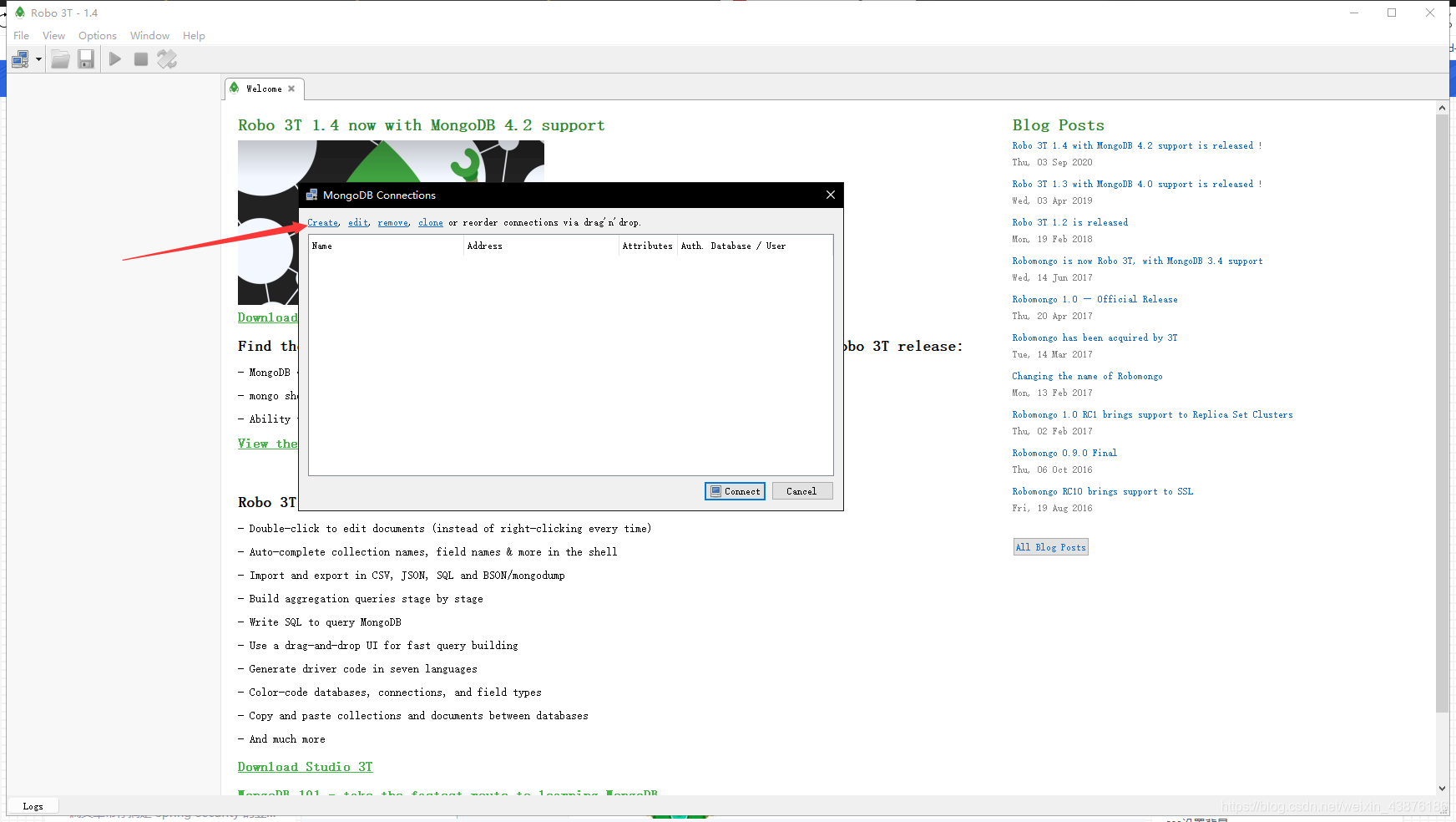
Task: Open Robomongo has been acquired by 3T post
Action: coord(1095,338)
